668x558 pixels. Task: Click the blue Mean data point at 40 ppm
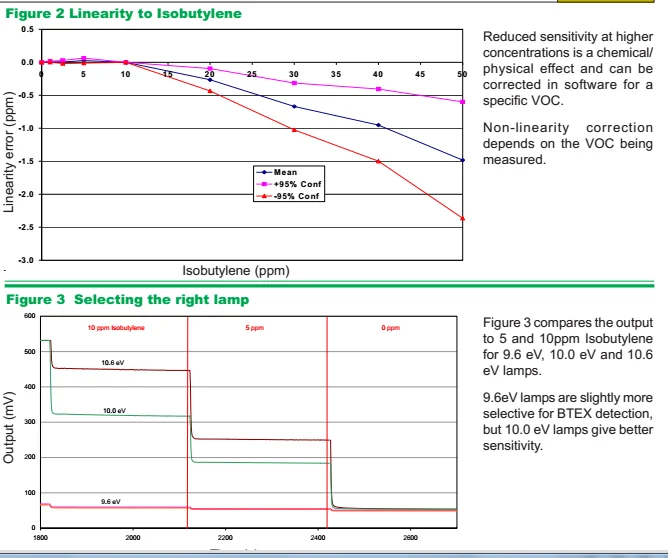[378, 125]
